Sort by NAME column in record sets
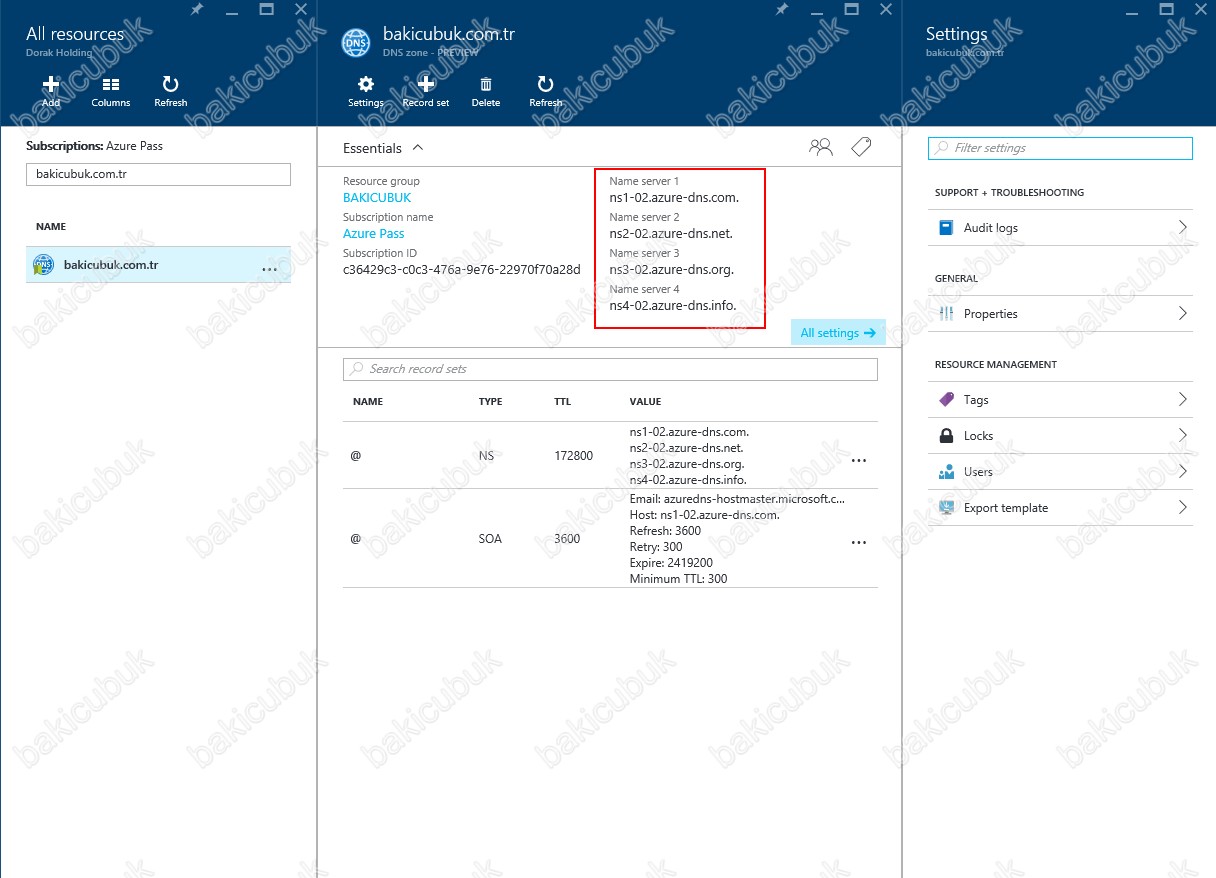This screenshot has width=1216, height=878. 368,402
